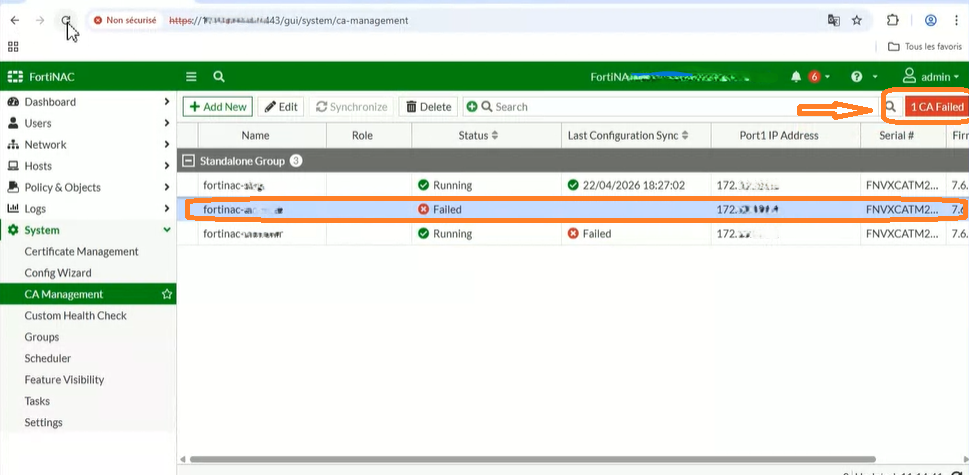Bookmark page with the star icon
The width and height of the screenshot is (969, 475).
click(x=857, y=20)
